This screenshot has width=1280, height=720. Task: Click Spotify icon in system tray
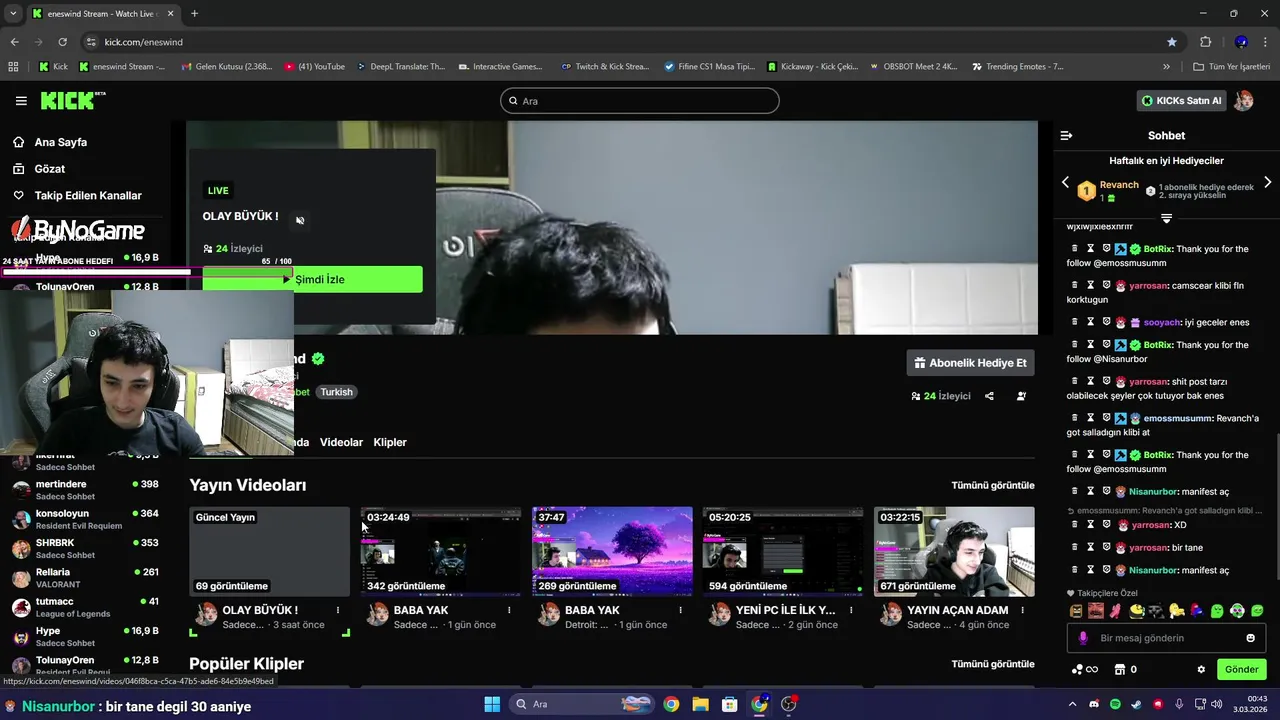coord(1115,704)
